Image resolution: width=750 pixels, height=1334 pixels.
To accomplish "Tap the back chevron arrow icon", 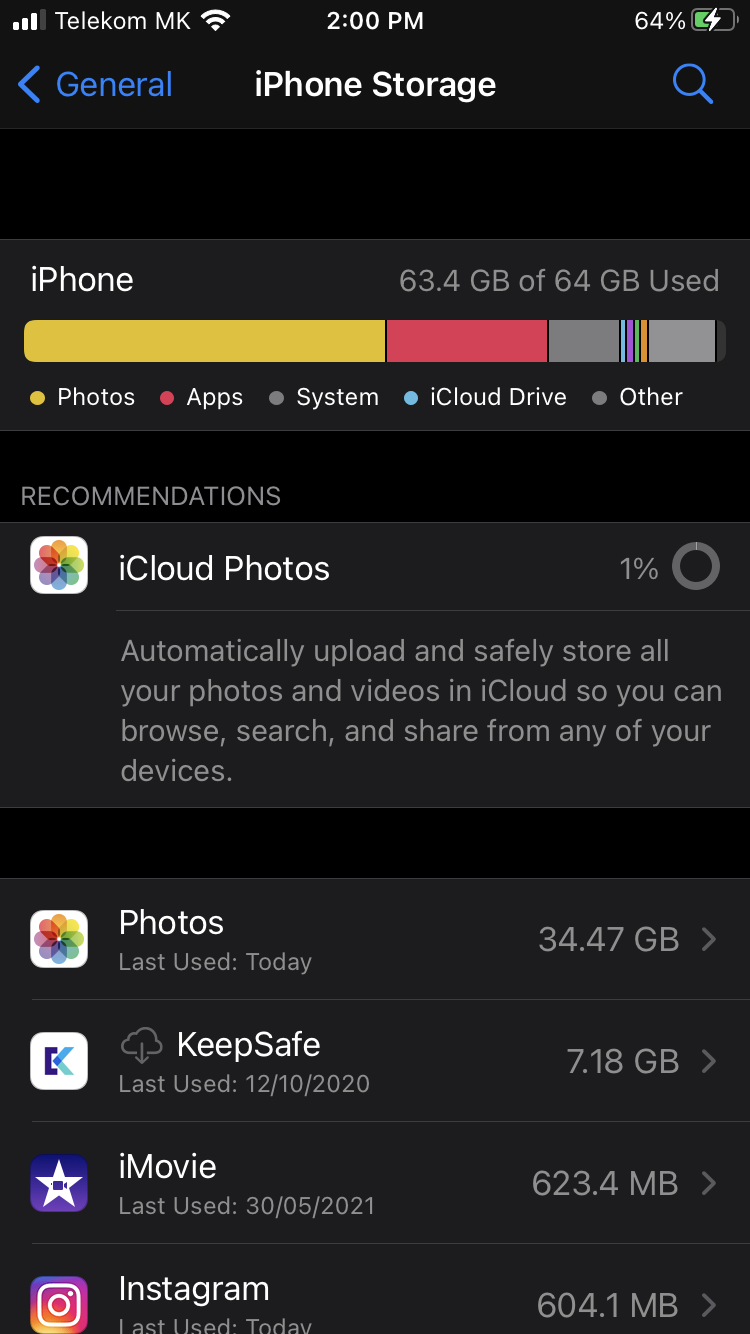I will tap(30, 85).
